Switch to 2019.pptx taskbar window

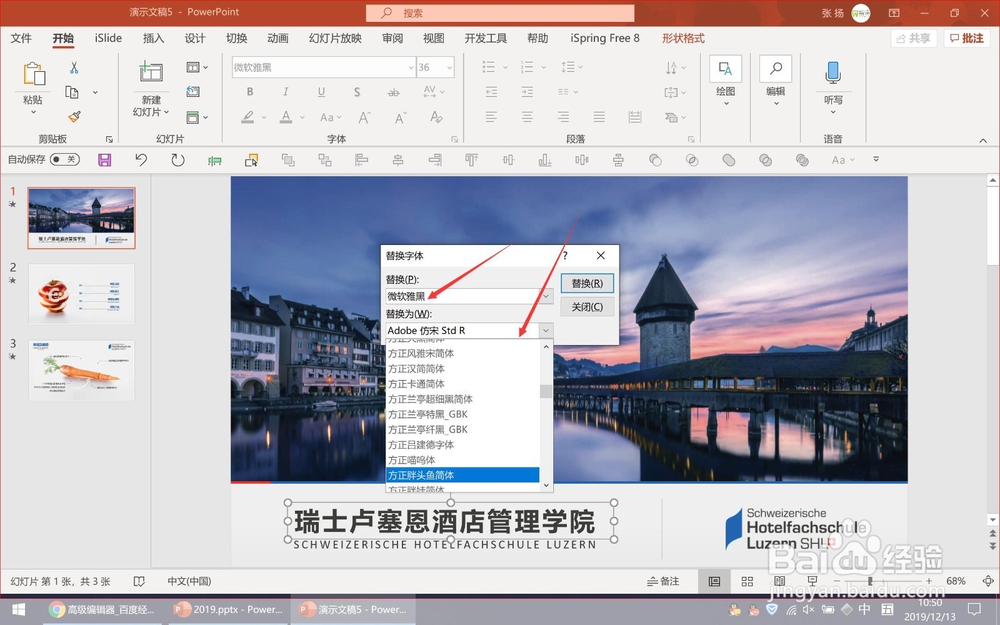pos(228,610)
